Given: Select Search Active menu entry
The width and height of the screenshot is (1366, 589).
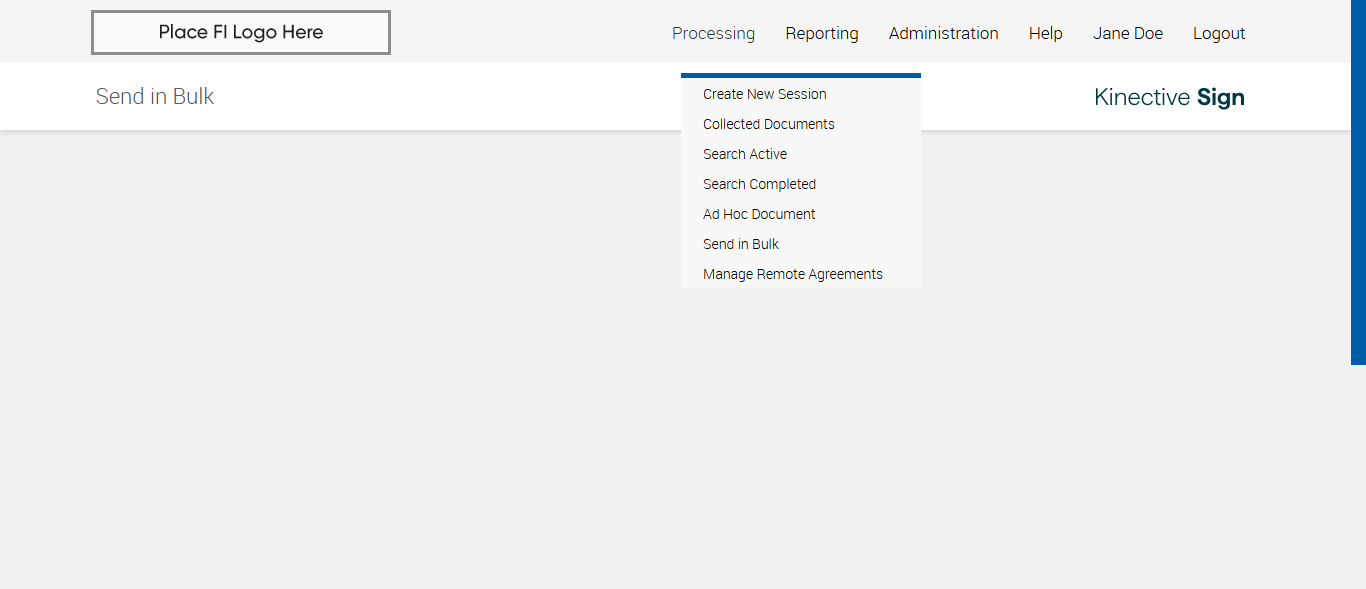Looking at the screenshot, I should pos(744,154).
